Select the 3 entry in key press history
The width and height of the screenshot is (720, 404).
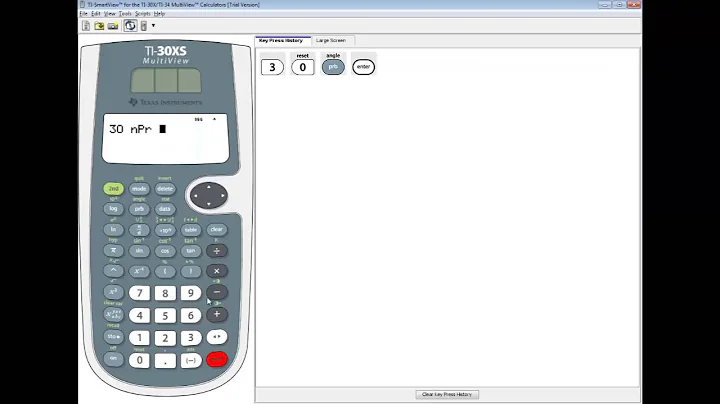[272, 67]
